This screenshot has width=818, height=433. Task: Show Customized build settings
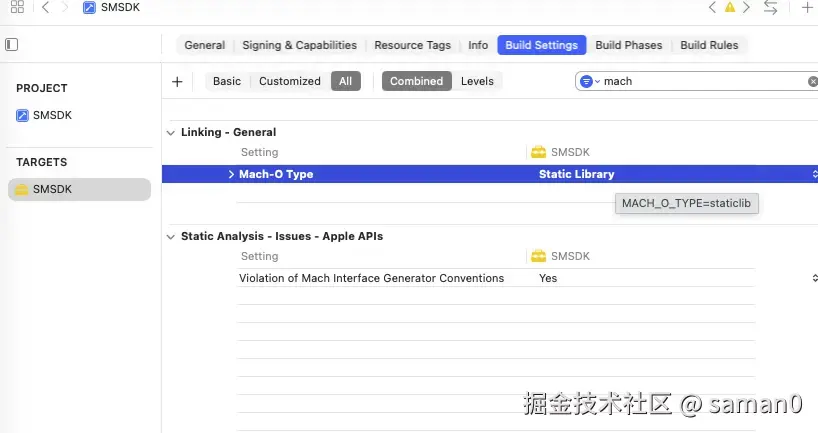coord(290,81)
